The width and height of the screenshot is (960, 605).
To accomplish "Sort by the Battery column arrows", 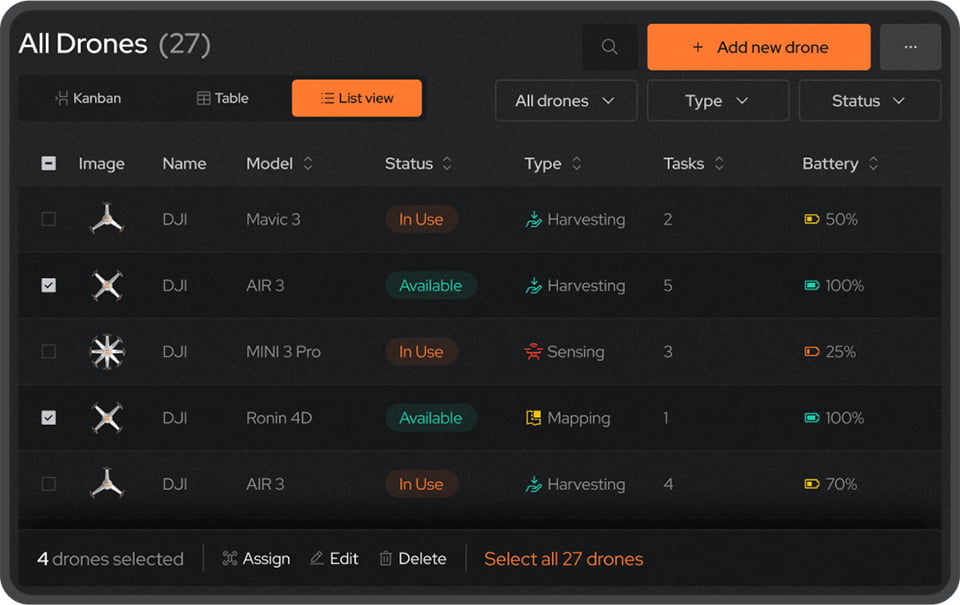I will coord(873,163).
